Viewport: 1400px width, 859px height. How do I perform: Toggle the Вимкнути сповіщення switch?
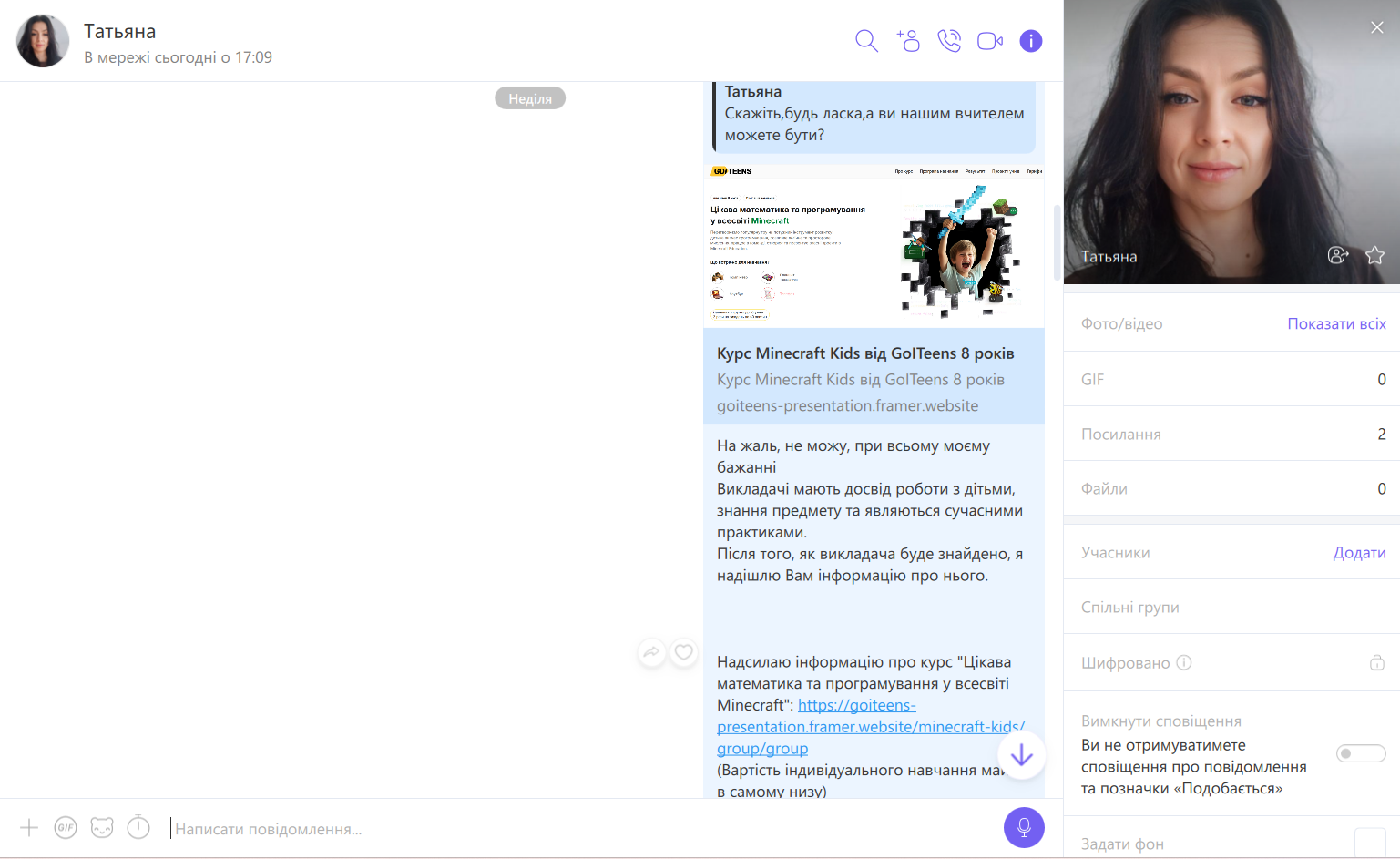point(1361,753)
